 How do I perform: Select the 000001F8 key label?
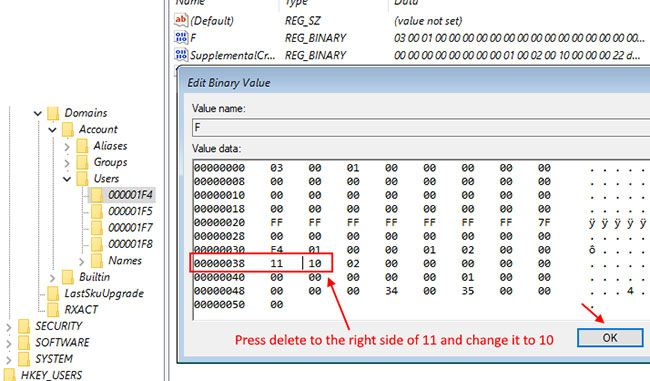(130, 244)
